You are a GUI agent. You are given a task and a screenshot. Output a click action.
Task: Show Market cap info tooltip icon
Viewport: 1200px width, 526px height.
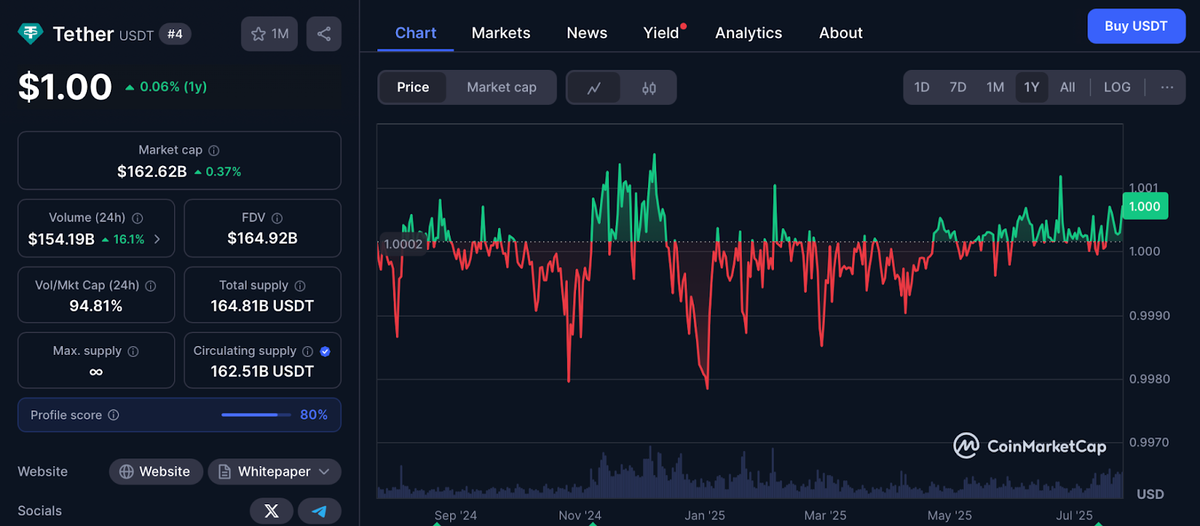tap(213, 150)
